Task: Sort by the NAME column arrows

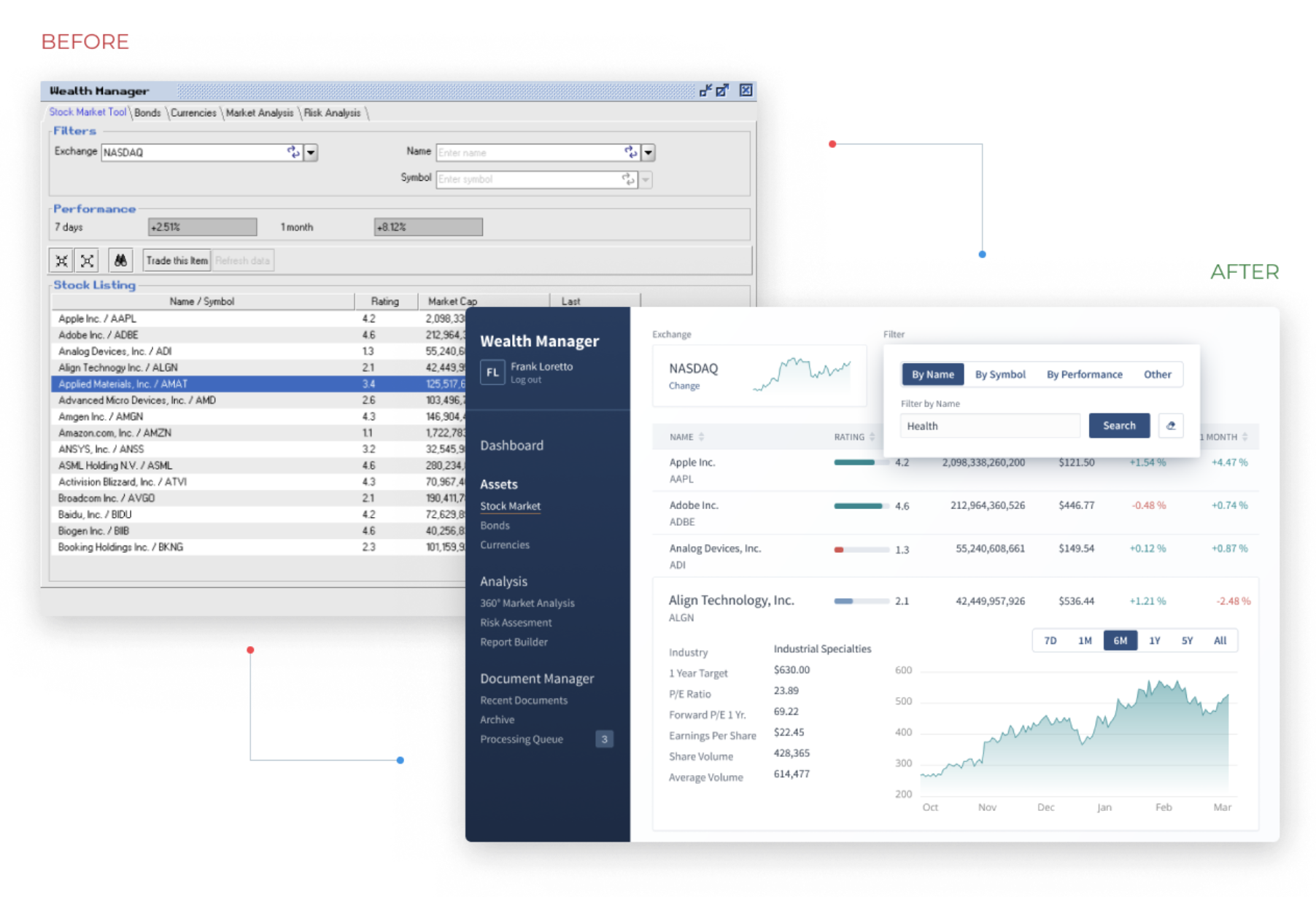Action: click(701, 437)
